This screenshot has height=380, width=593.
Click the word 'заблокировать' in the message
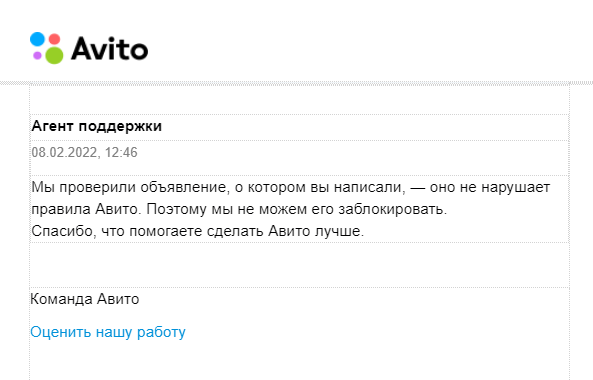tap(393, 209)
